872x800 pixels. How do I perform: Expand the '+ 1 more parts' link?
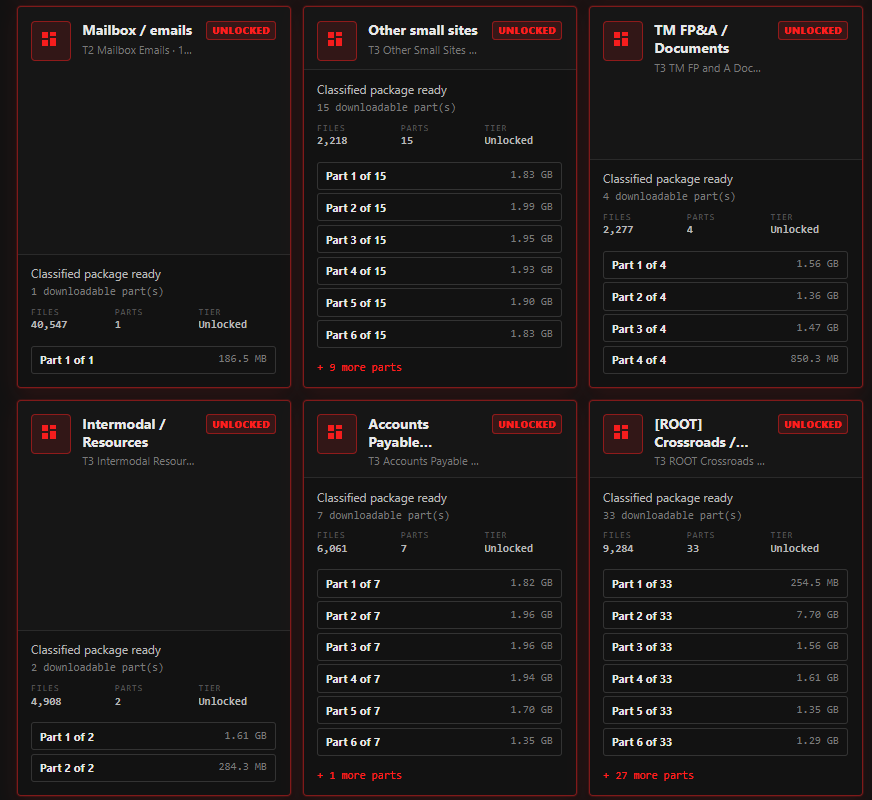tap(359, 776)
